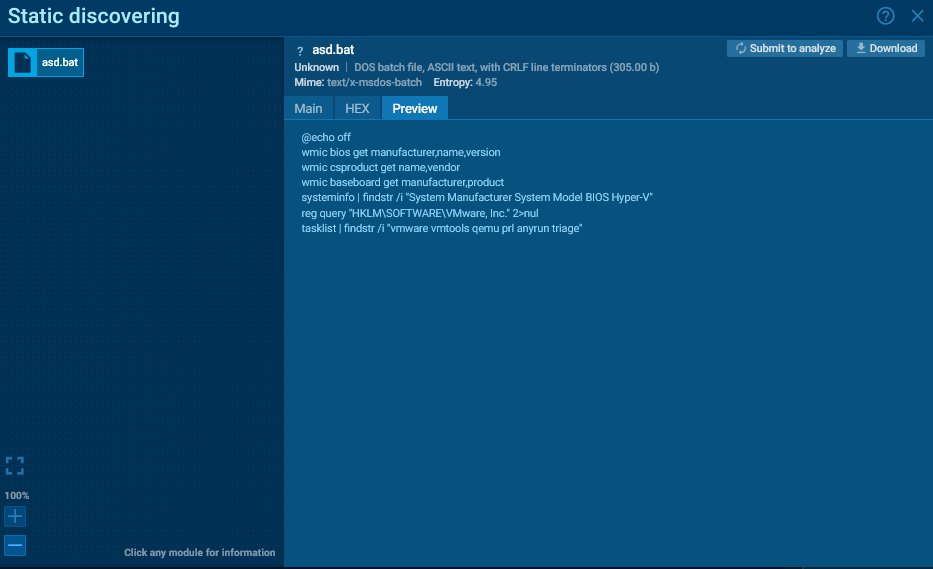
Task: Click the unknown verdict question mark icon
Action: click(300, 51)
